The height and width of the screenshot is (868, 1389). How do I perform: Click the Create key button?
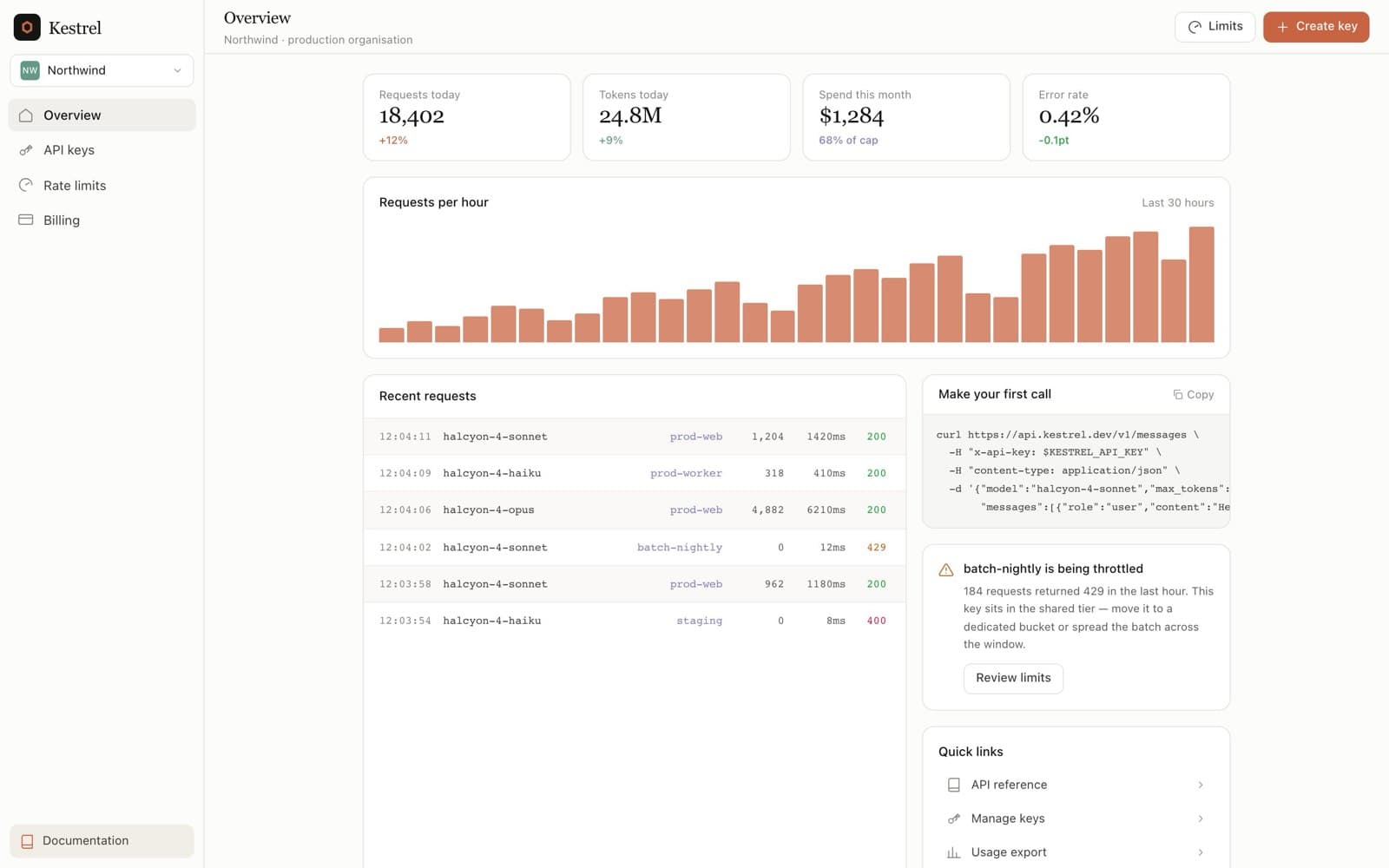[1316, 27]
